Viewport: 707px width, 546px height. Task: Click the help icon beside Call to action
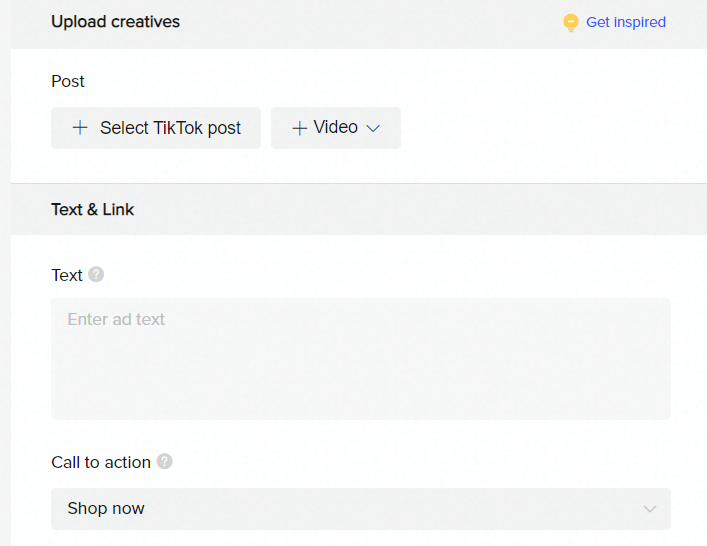tap(165, 462)
